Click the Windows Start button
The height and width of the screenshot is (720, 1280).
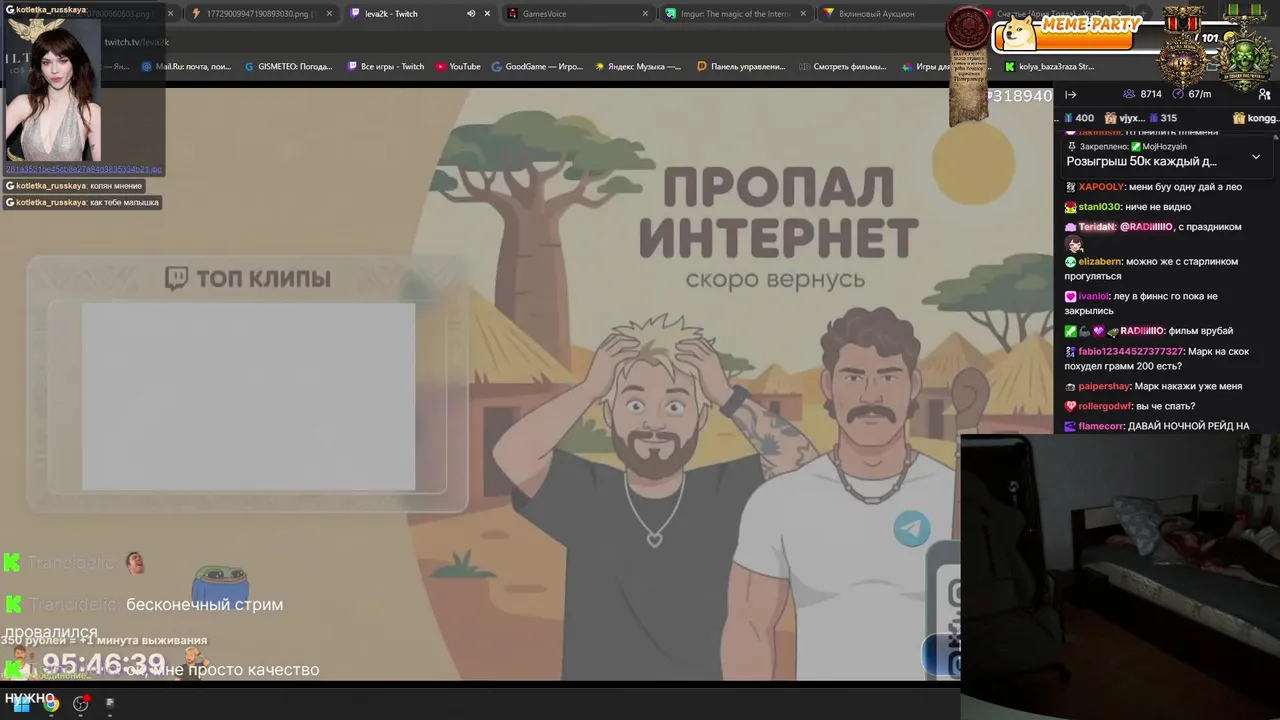(20, 704)
